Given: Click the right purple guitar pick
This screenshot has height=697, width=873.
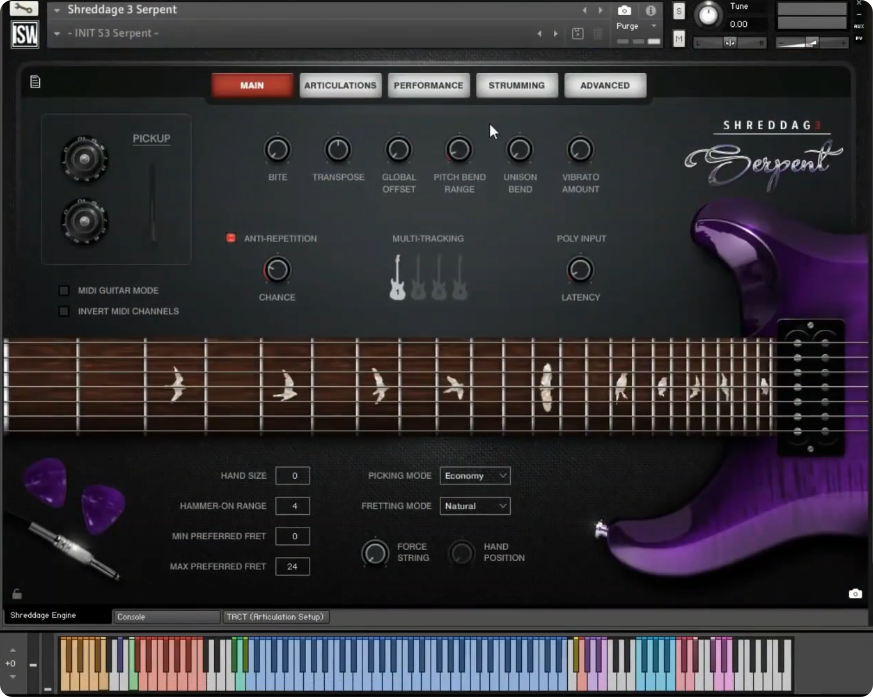Looking at the screenshot, I should click(103, 509).
